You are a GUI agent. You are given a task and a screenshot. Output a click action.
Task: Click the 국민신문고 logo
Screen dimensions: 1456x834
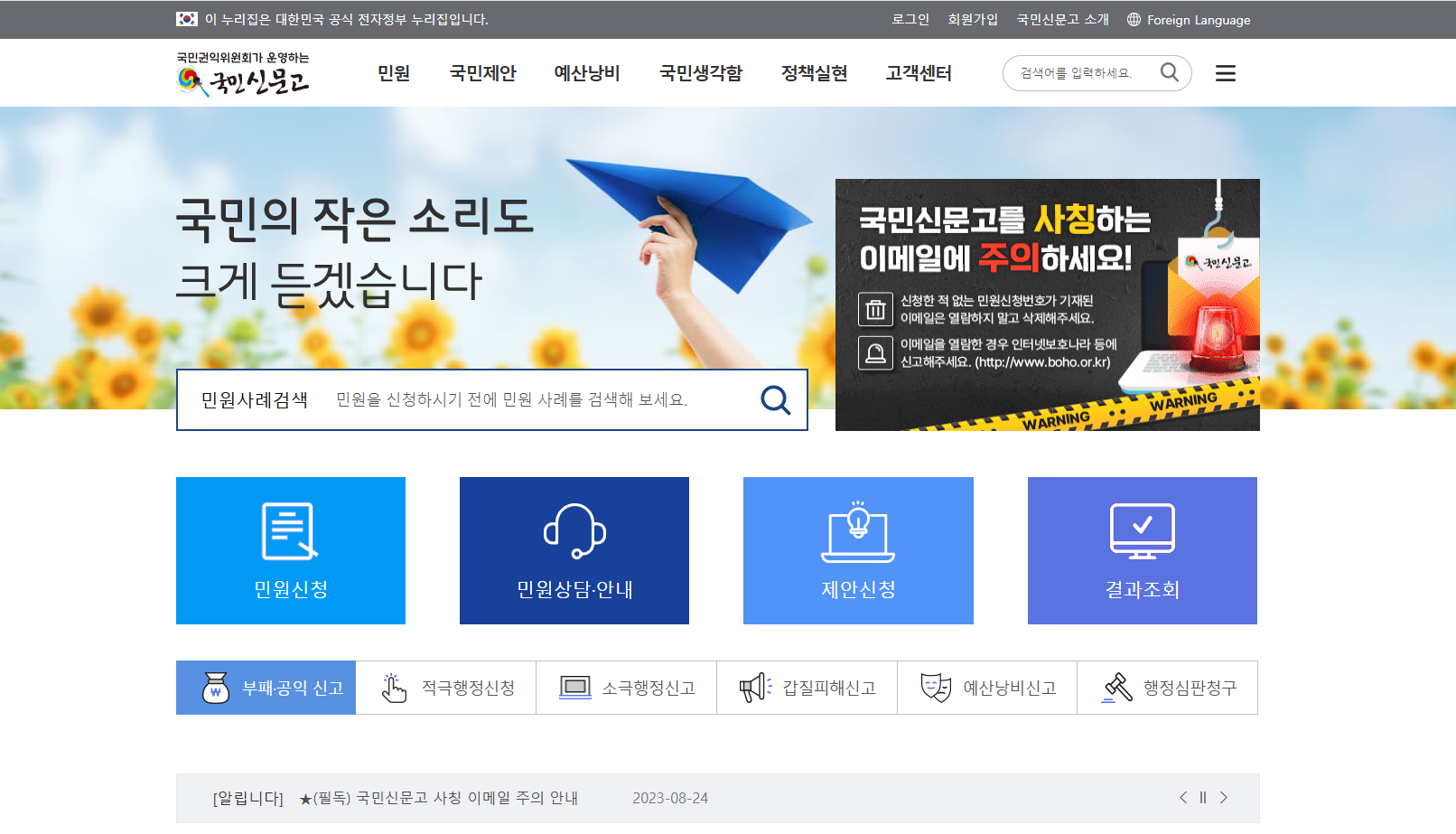(243, 74)
